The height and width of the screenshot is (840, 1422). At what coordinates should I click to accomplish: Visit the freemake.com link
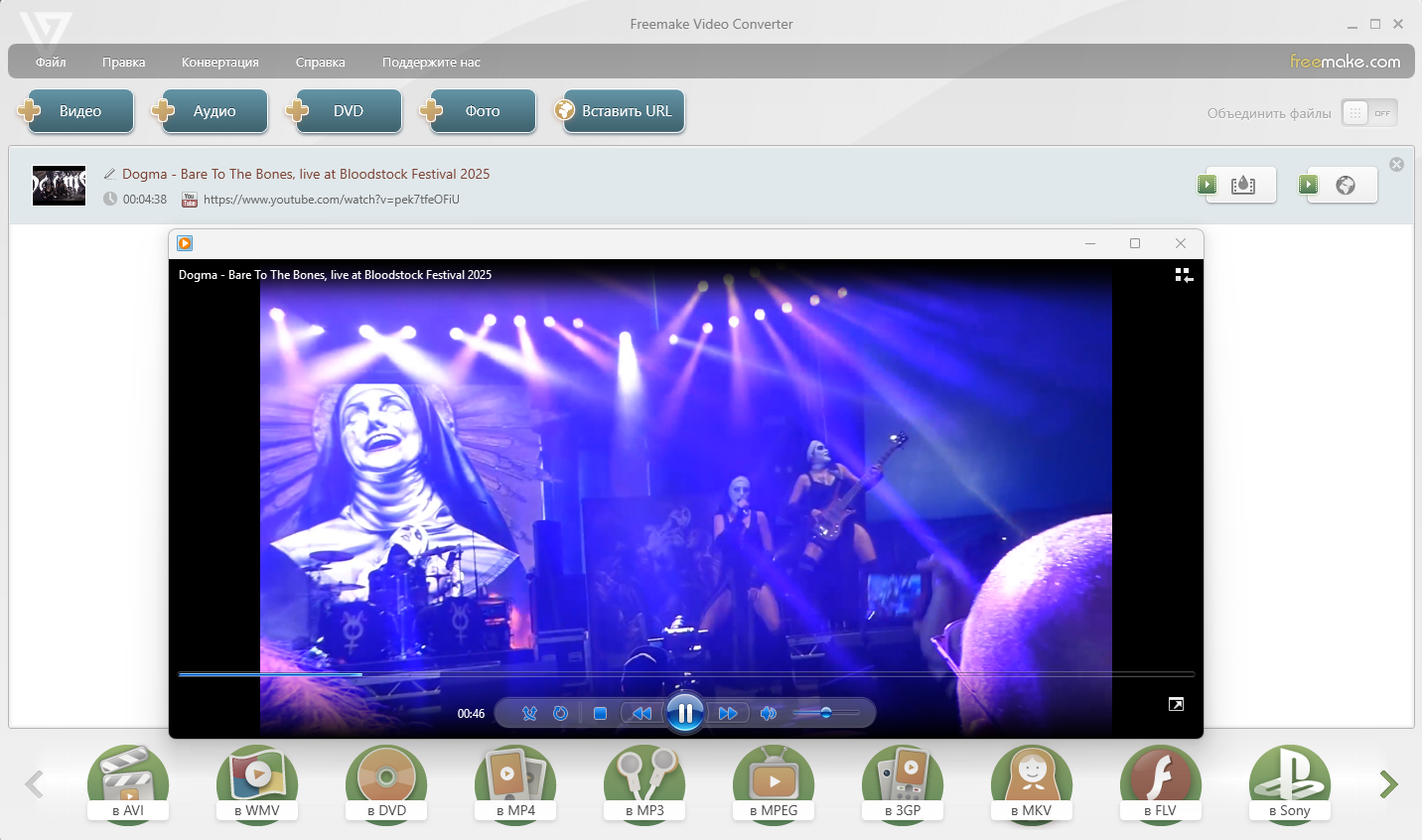(x=1345, y=62)
